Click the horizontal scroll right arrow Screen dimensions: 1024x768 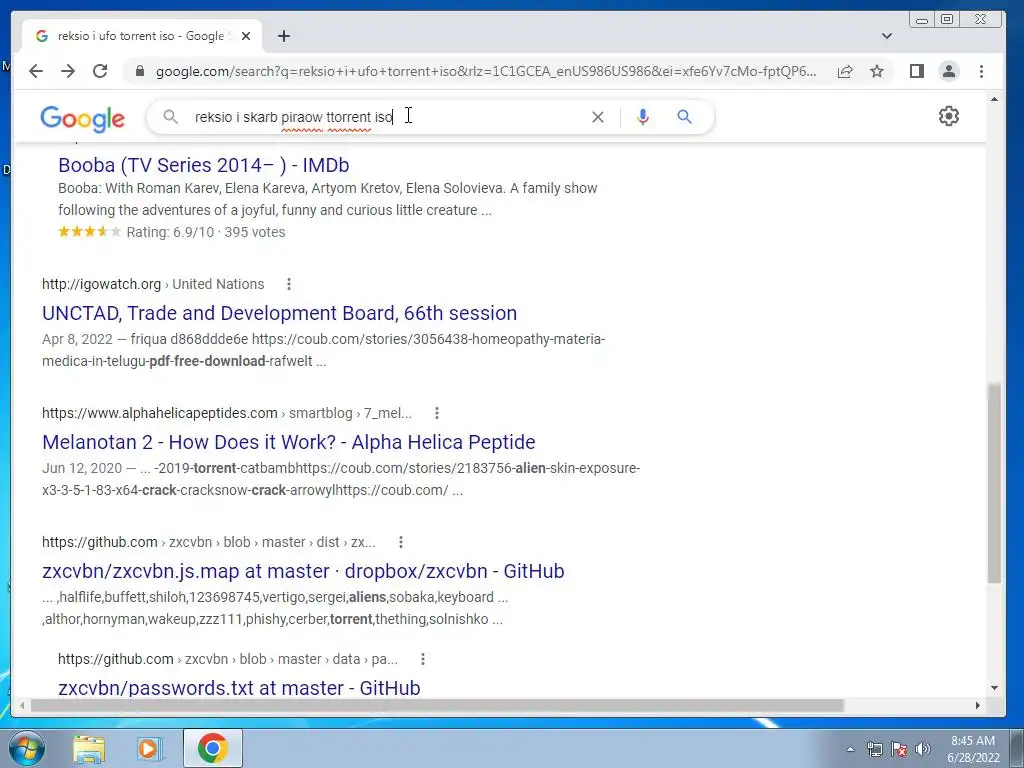pos(978,706)
